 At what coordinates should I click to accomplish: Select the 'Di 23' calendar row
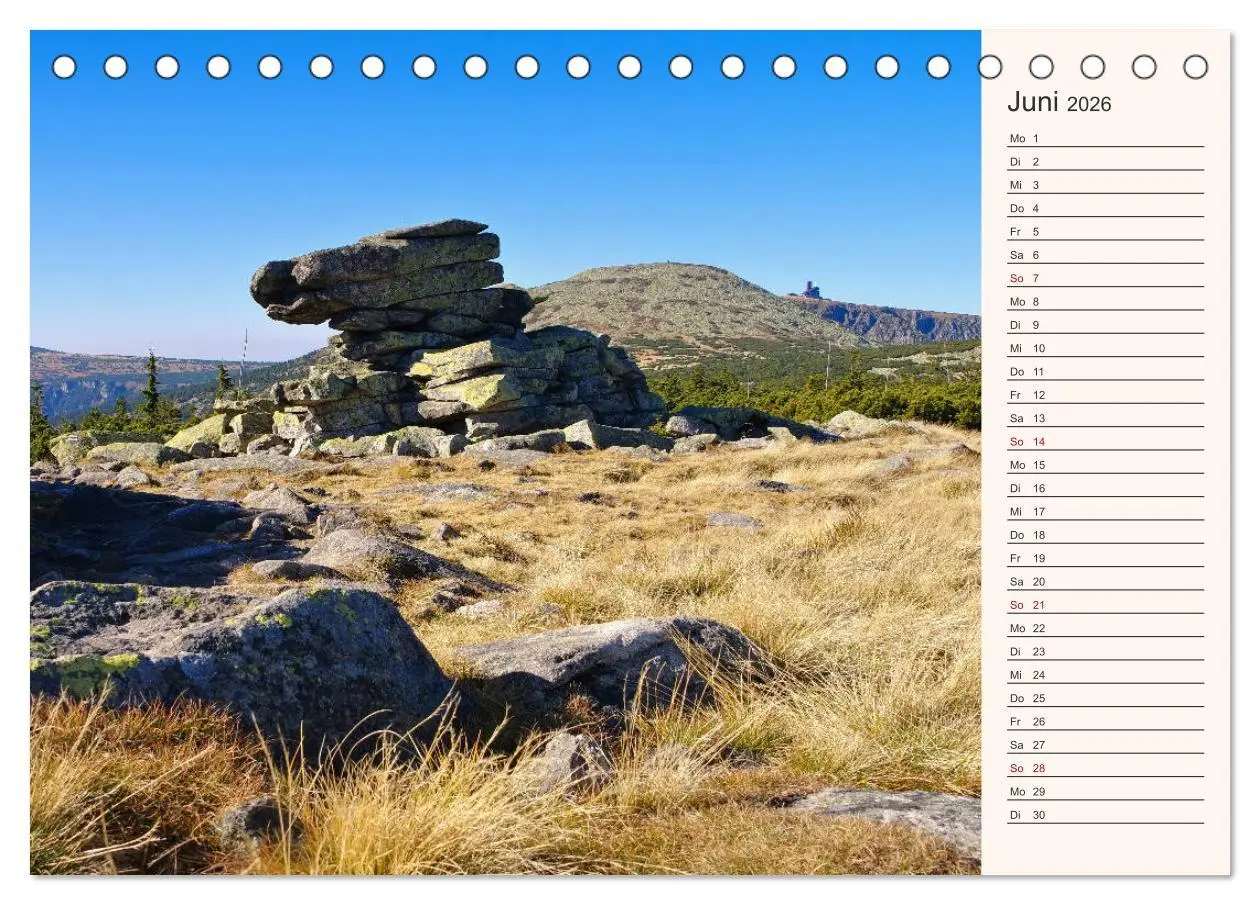1105,651
